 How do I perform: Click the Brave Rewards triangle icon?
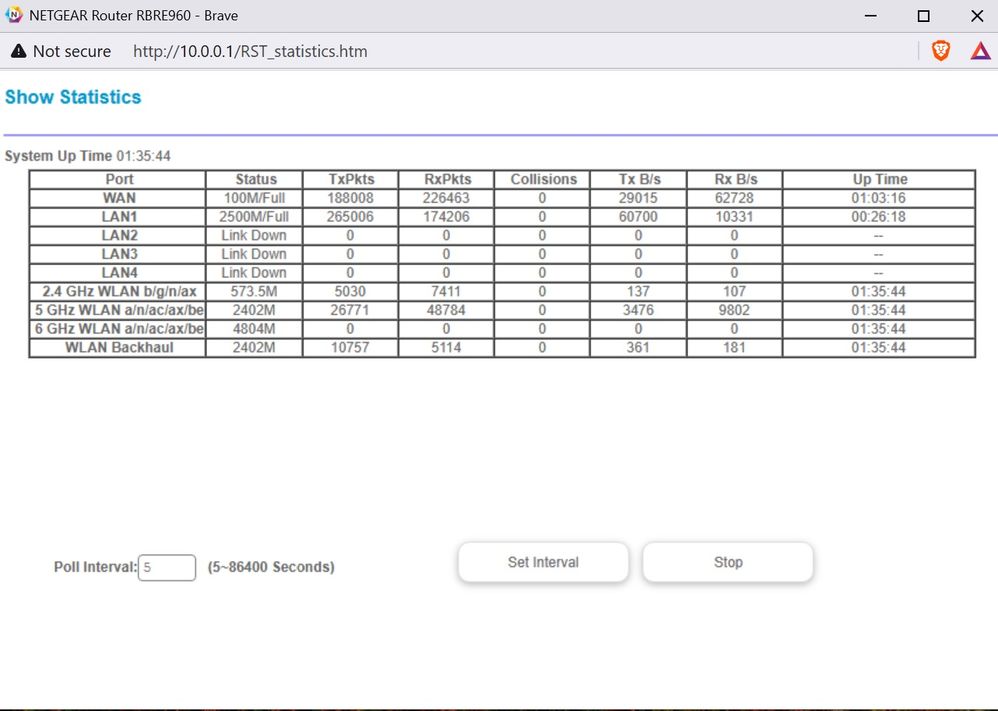[980, 51]
